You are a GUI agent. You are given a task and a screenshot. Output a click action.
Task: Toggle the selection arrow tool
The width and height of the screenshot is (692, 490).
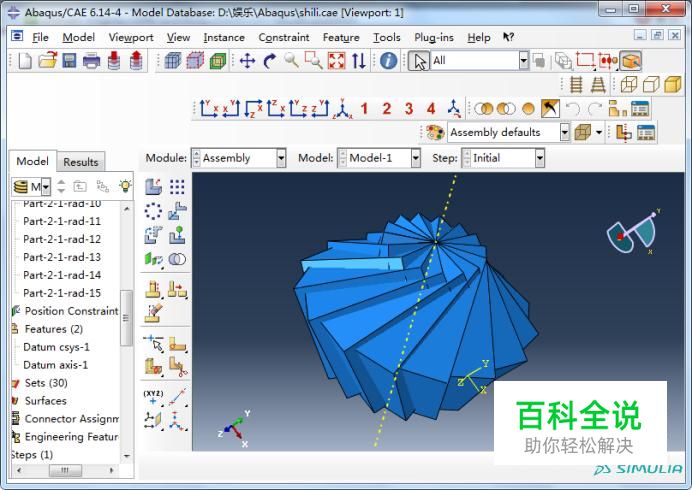pos(419,61)
